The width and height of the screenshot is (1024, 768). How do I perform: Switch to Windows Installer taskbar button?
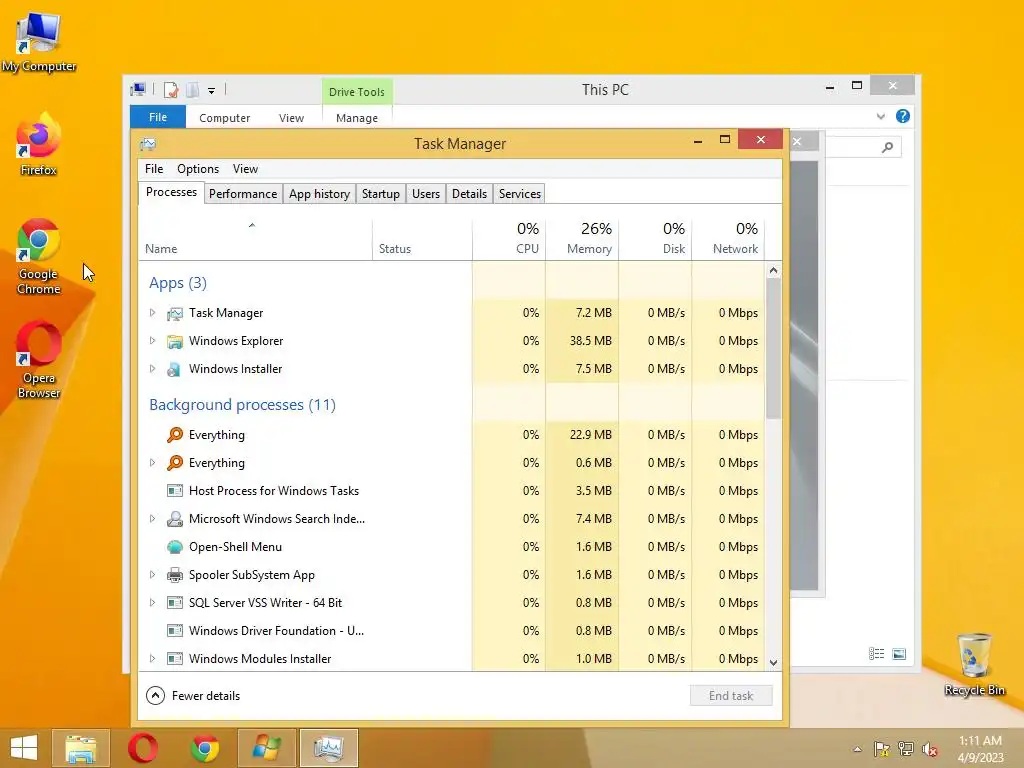pos(267,748)
